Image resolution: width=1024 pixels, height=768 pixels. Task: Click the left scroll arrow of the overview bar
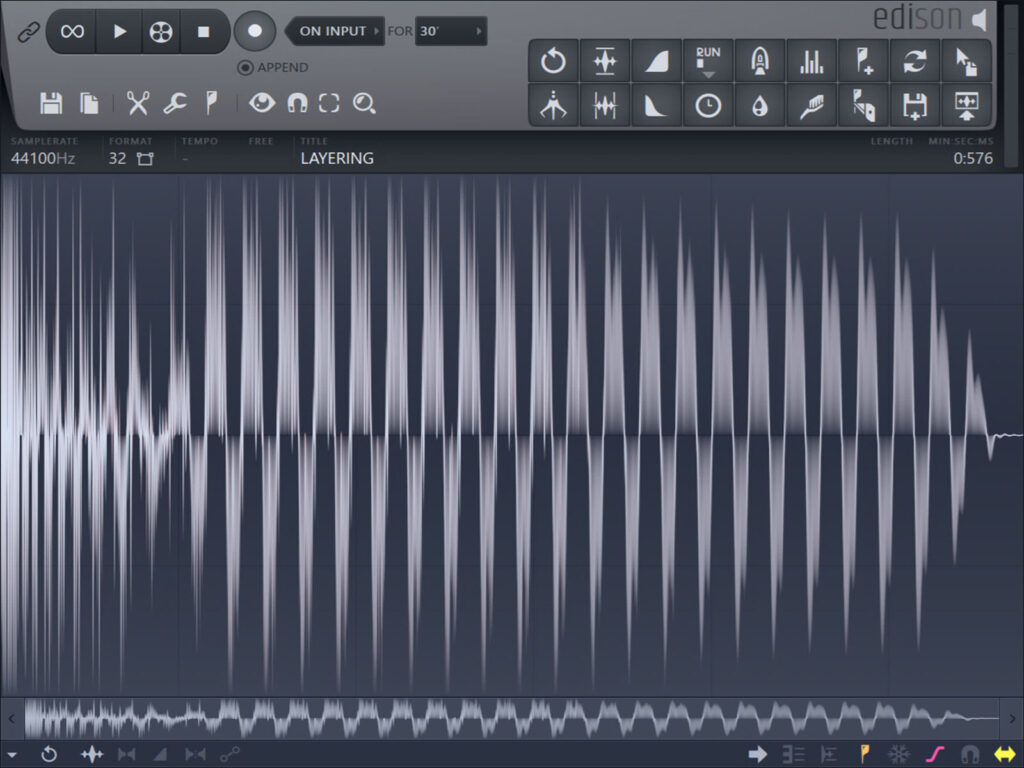[11, 718]
